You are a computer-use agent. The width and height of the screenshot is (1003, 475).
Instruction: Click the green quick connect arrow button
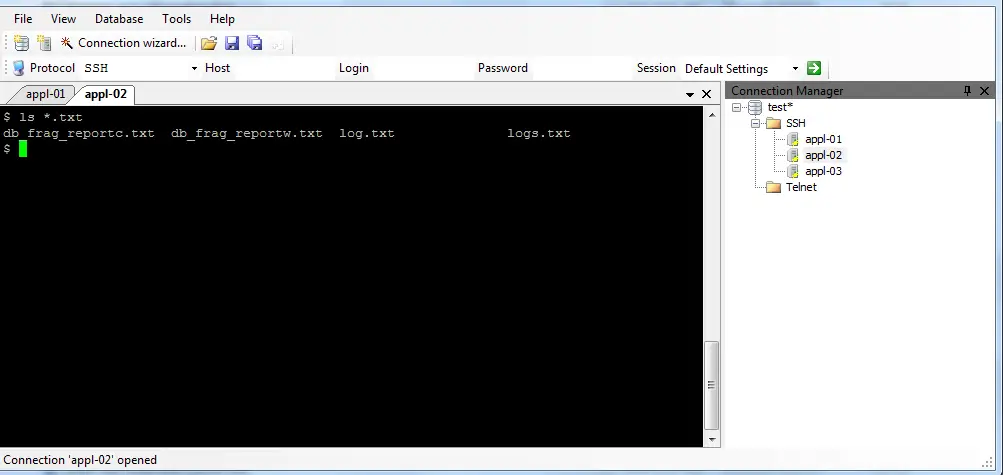point(814,68)
